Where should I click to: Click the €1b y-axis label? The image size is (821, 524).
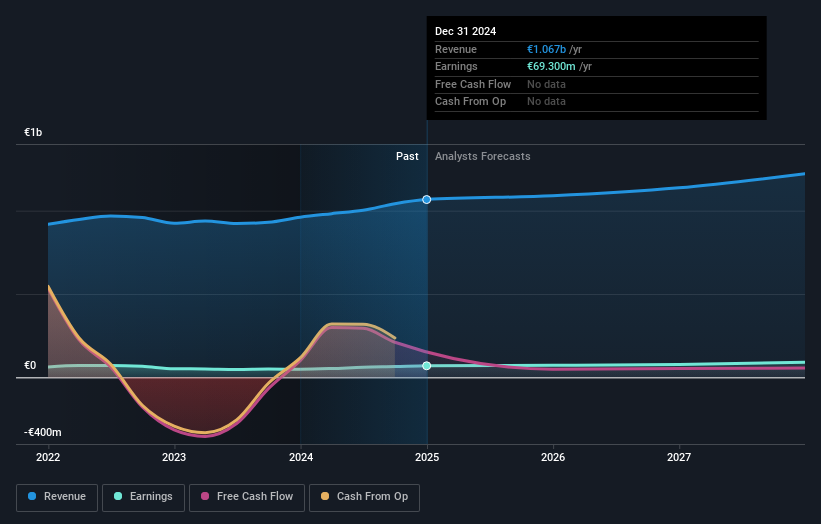(33, 132)
